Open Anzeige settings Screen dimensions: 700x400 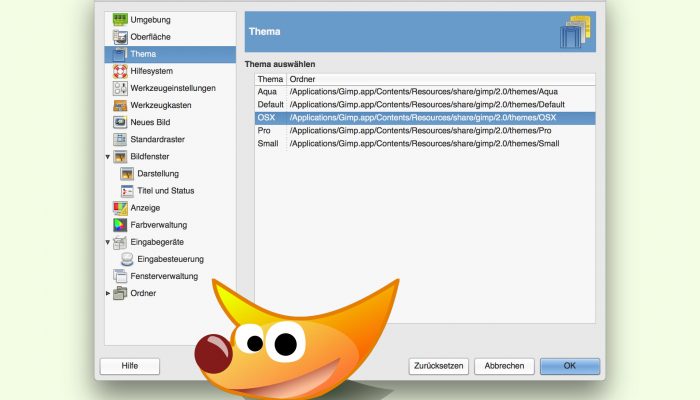[x=145, y=208]
